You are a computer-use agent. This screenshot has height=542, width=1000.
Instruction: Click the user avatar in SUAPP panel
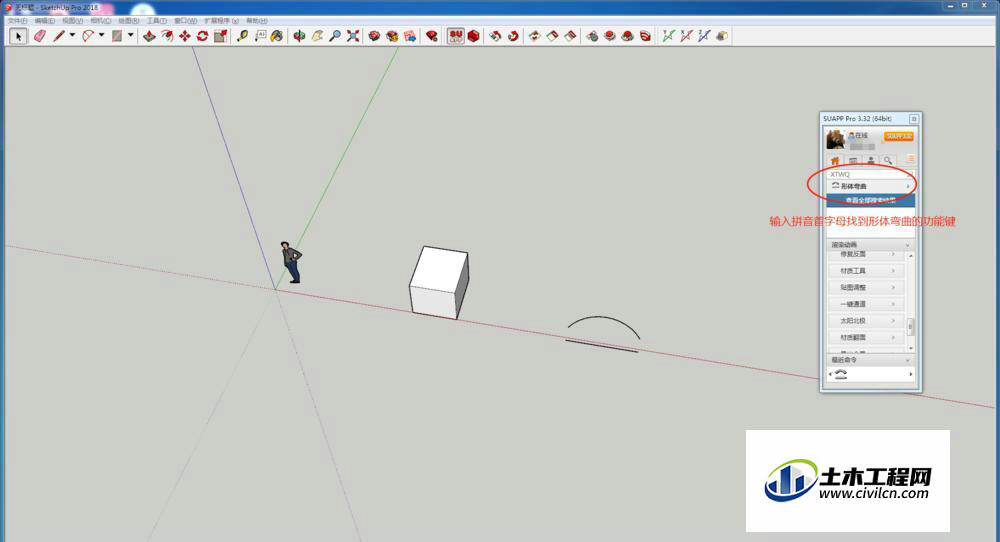[x=835, y=139]
